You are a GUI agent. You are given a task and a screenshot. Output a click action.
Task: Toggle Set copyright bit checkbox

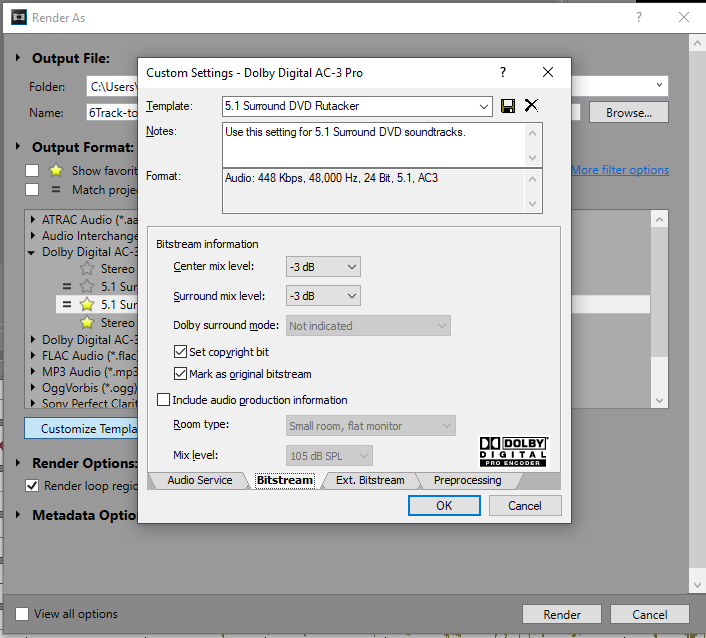pos(180,352)
